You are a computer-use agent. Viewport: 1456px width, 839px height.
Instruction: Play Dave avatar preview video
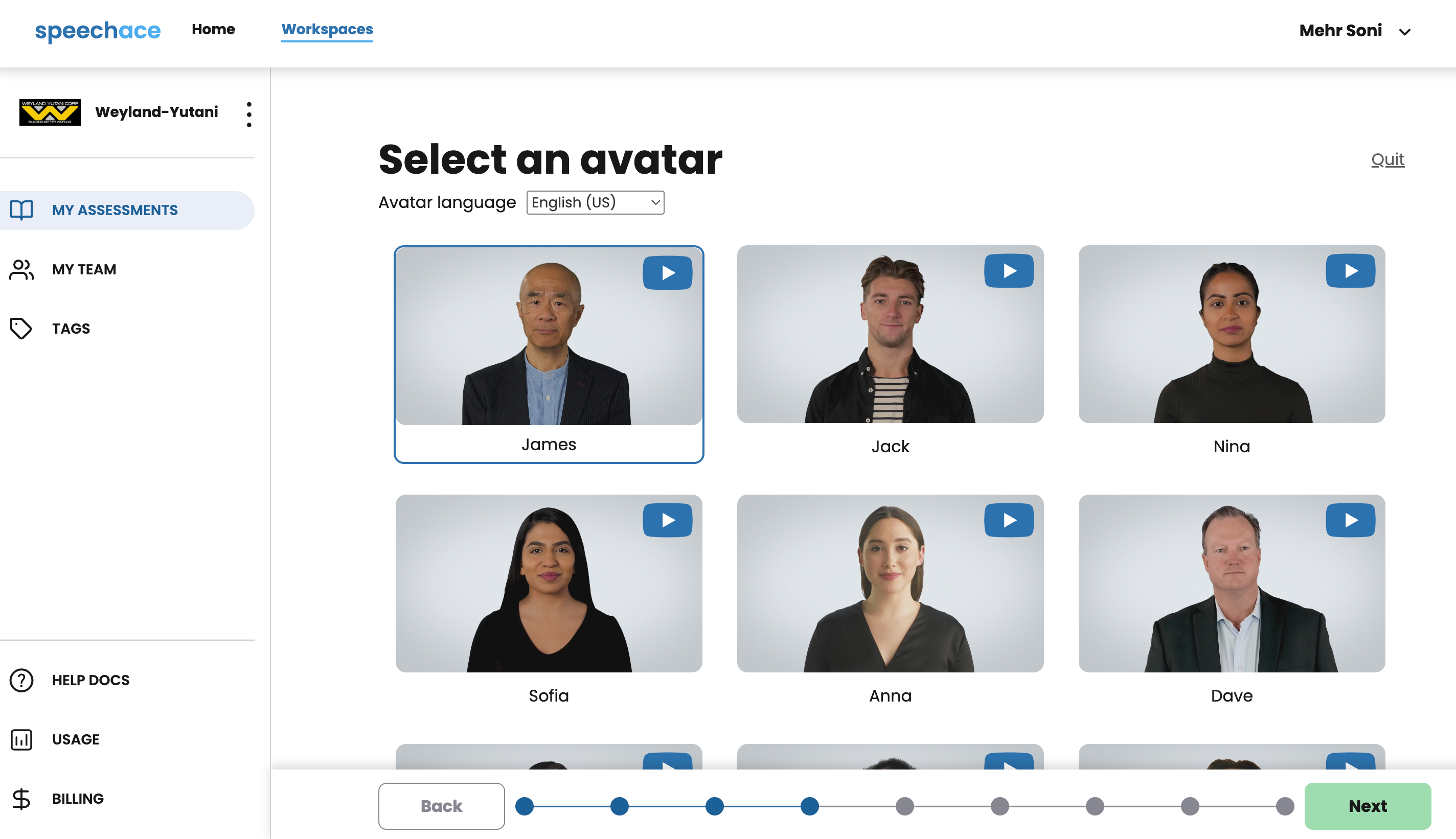point(1350,520)
